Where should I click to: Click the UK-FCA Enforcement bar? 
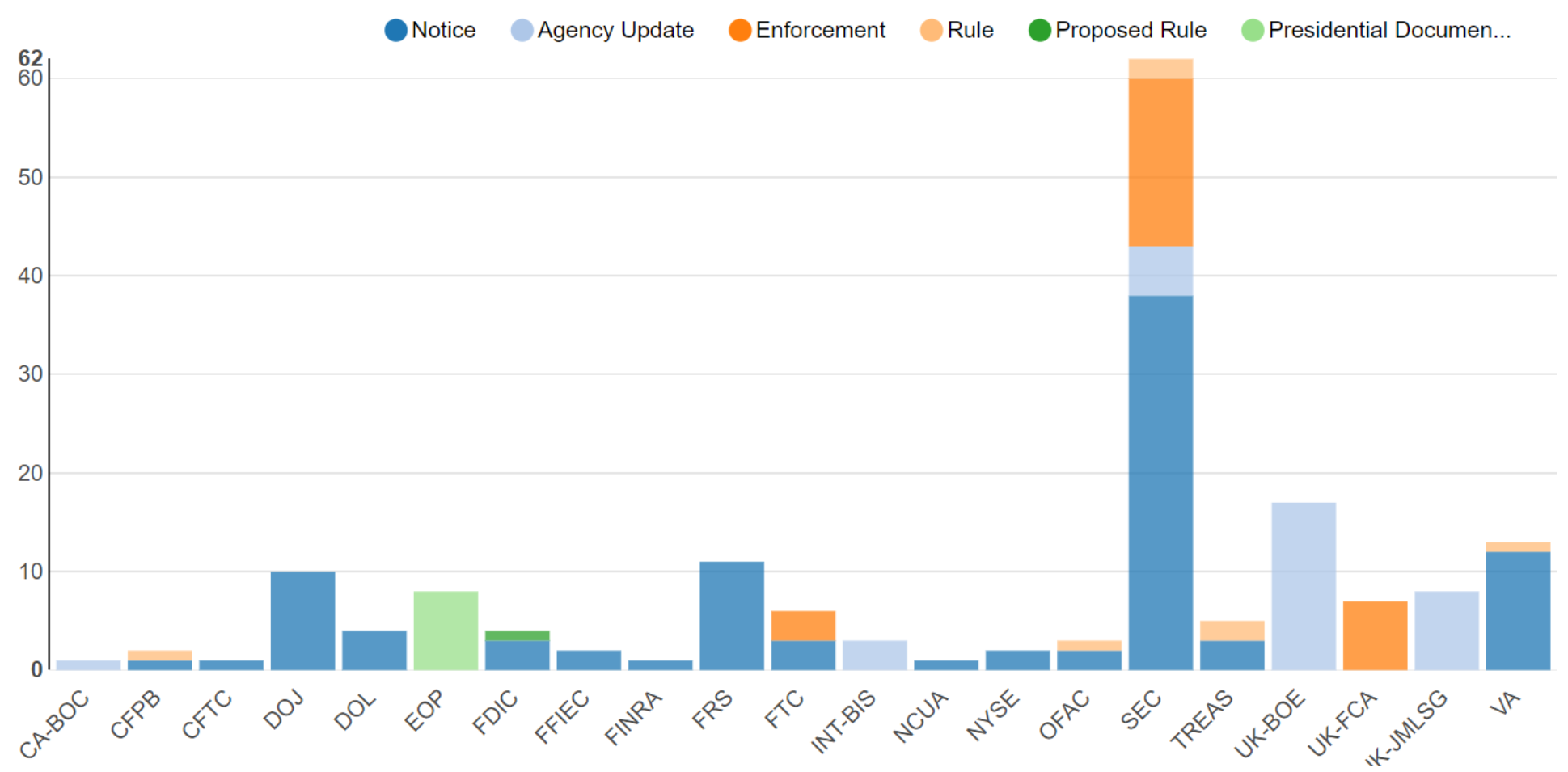pos(1375,635)
